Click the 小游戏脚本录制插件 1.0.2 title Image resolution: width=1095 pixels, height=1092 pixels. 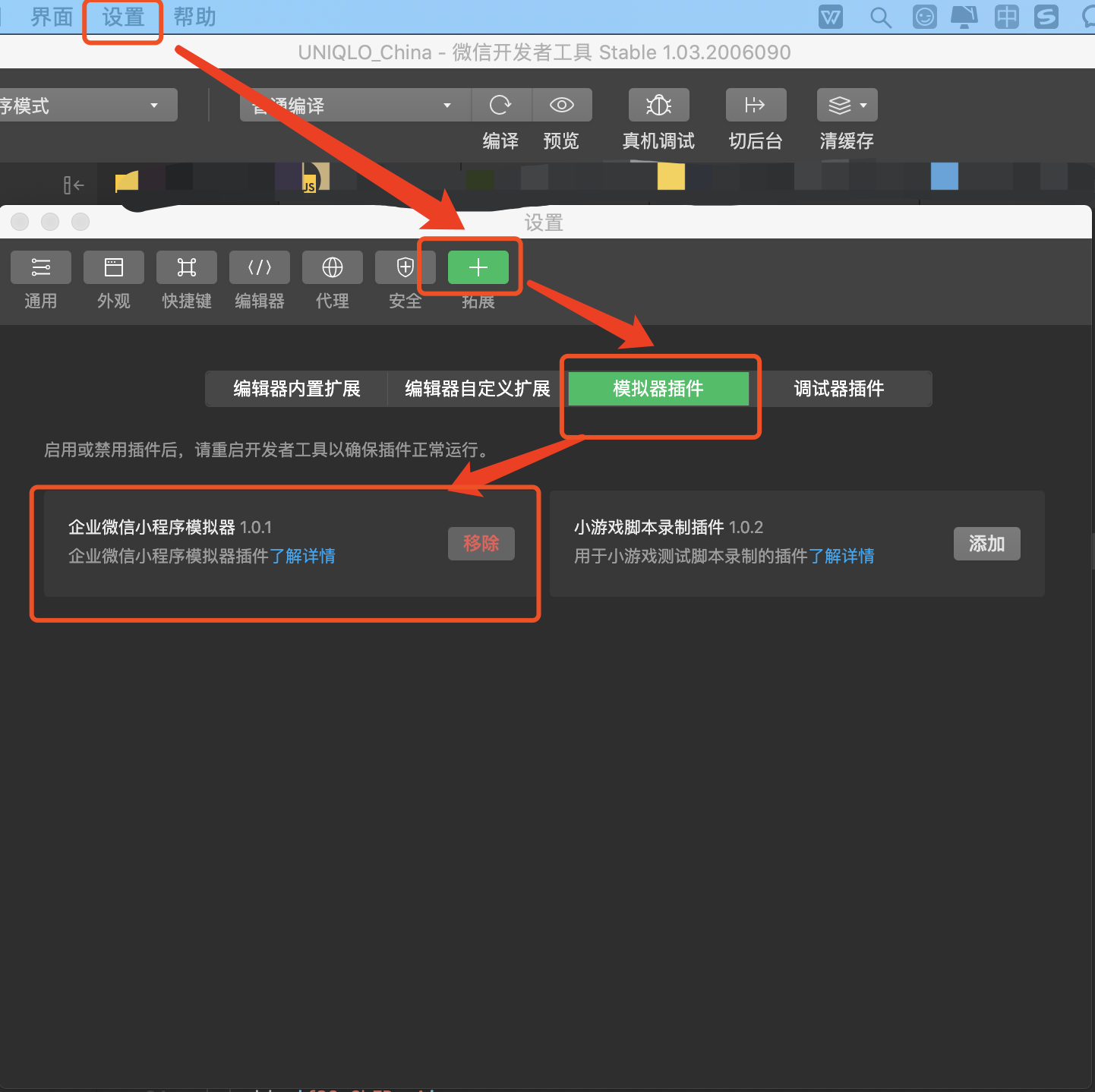tap(668, 527)
